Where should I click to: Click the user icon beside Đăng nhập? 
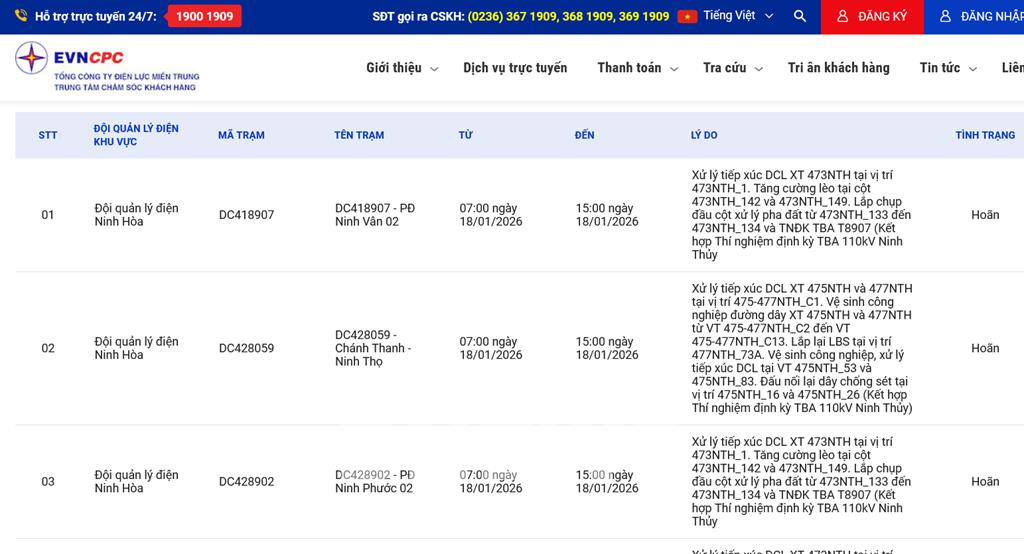click(945, 17)
